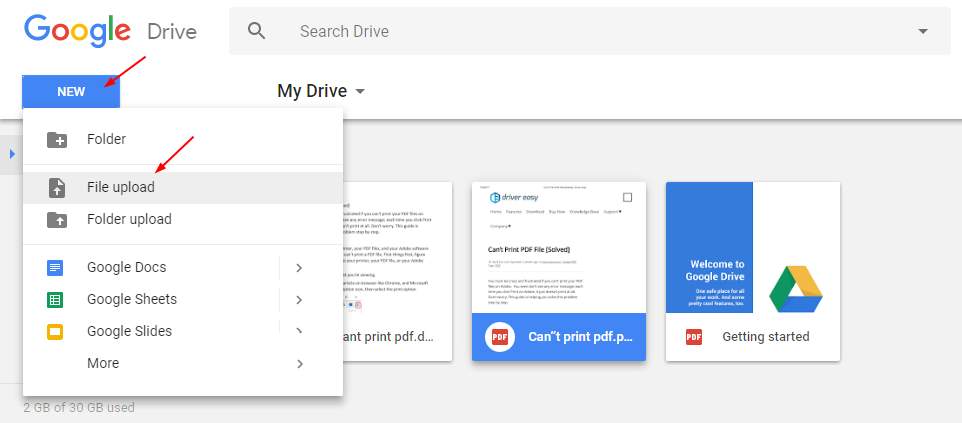The height and width of the screenshot is (423, 962).
Task: Click the blue NEW button
Action: (x=71, y=91)
